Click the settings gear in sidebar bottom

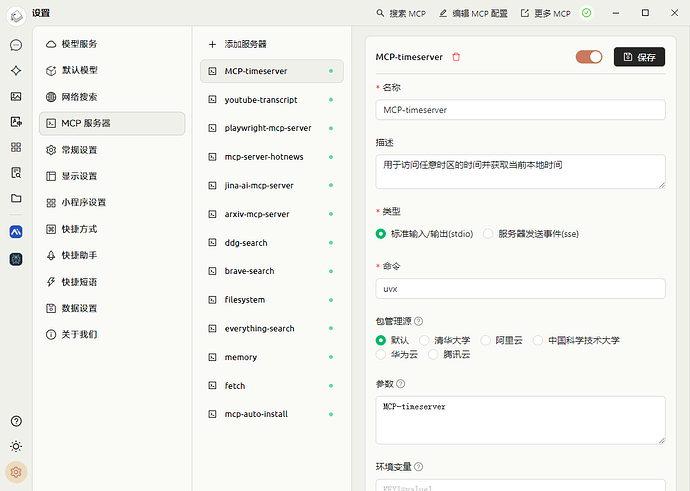point(16,472)
